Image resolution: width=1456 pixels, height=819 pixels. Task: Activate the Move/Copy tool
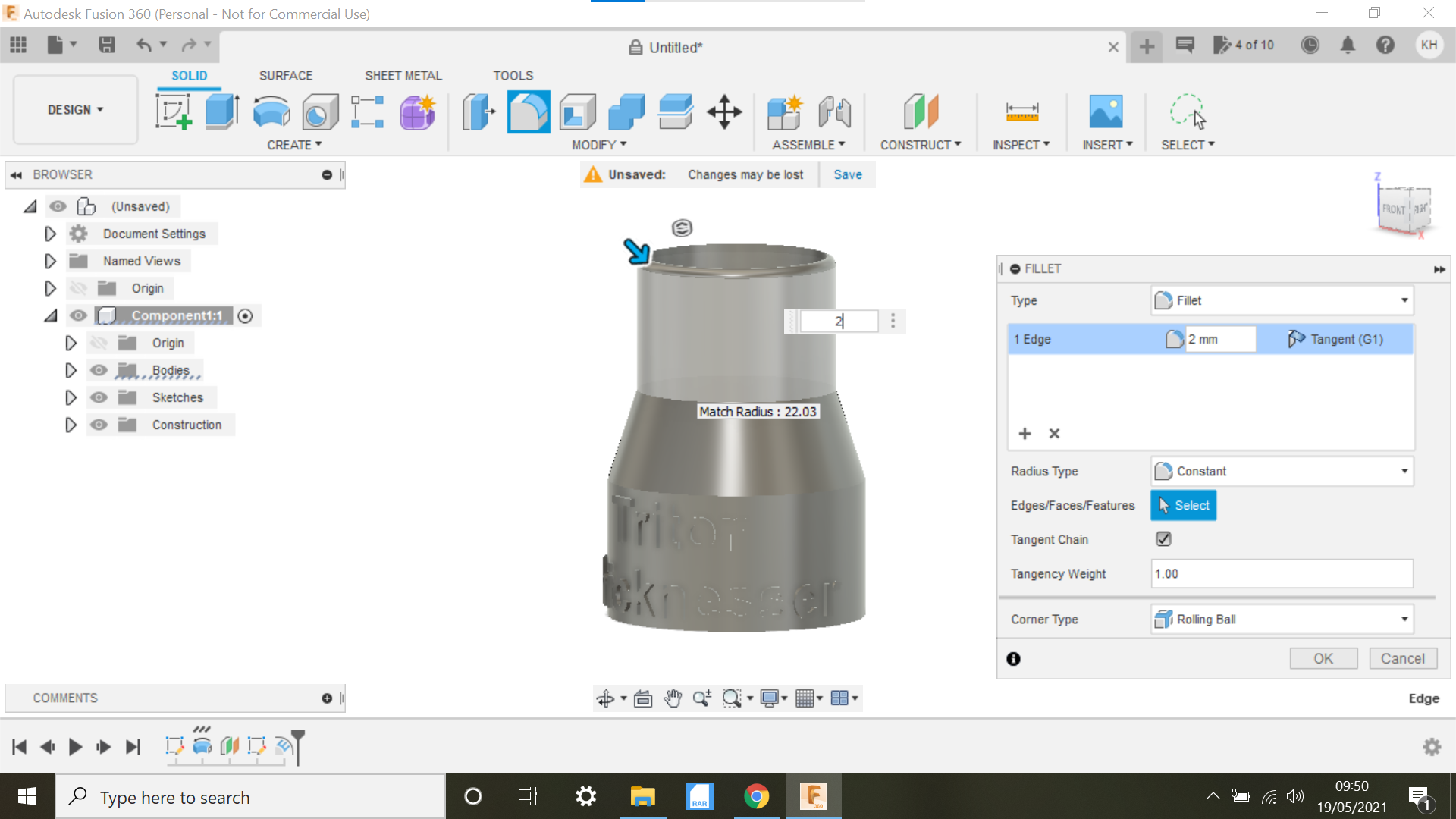pos(724,111)
